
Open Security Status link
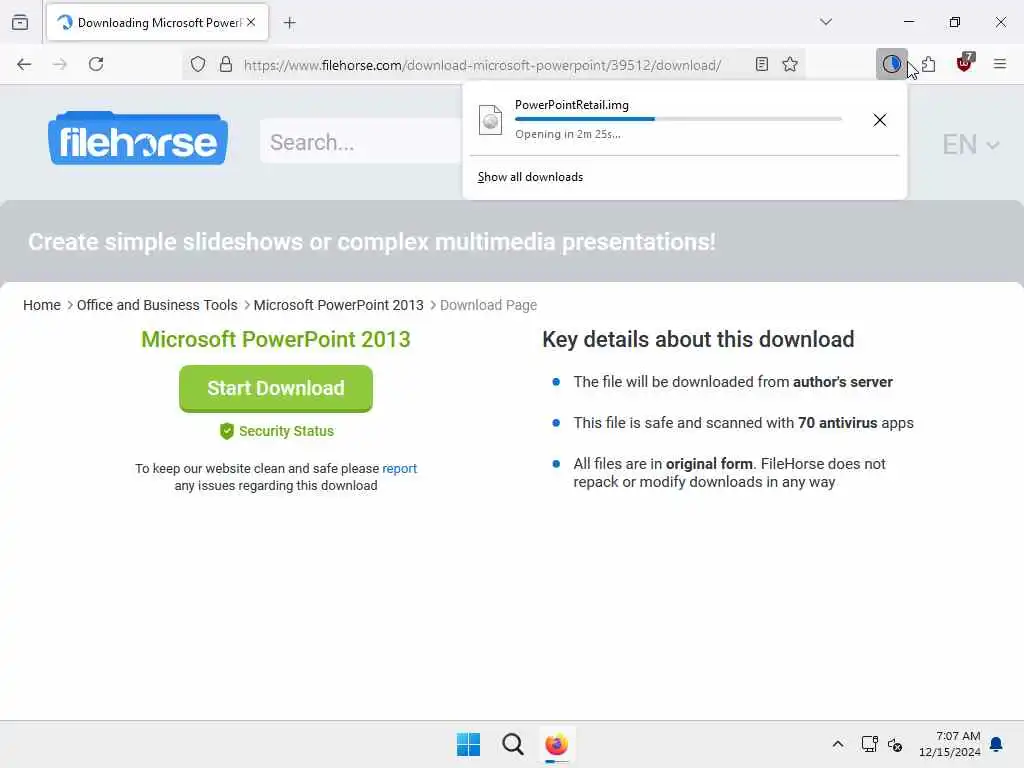pos(286,431)
